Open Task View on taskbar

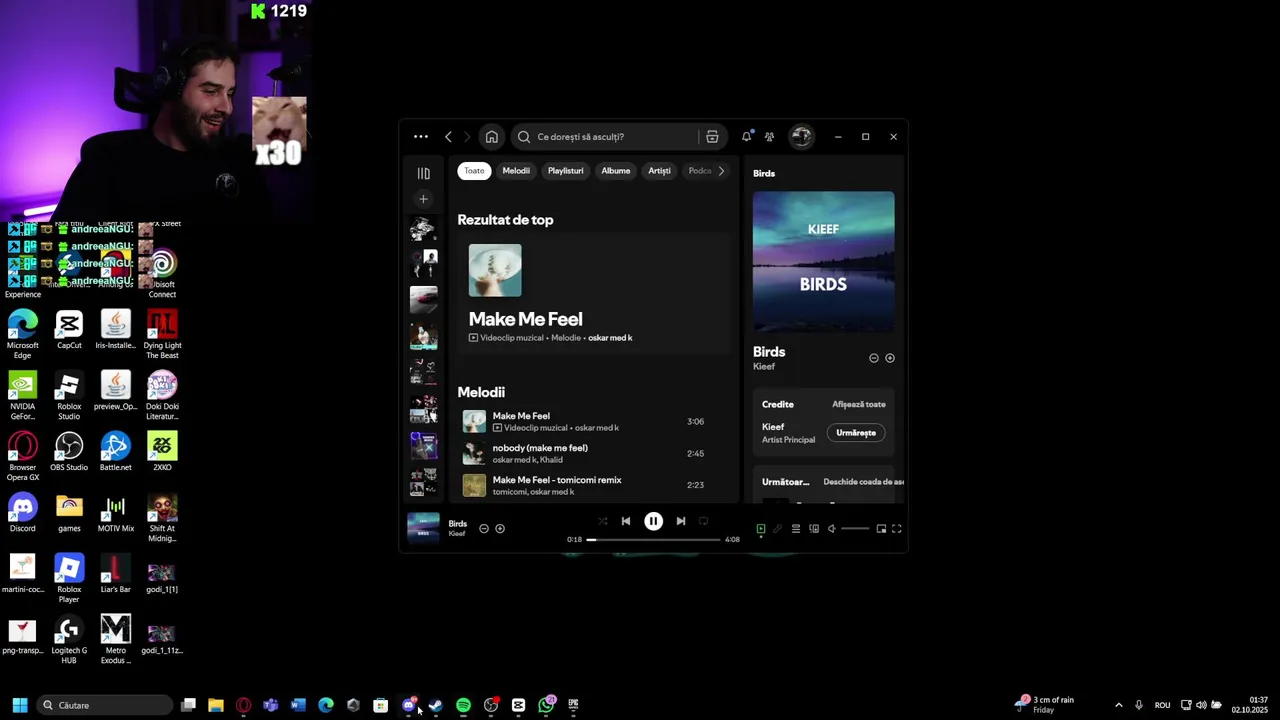click(x=188, y=705)
